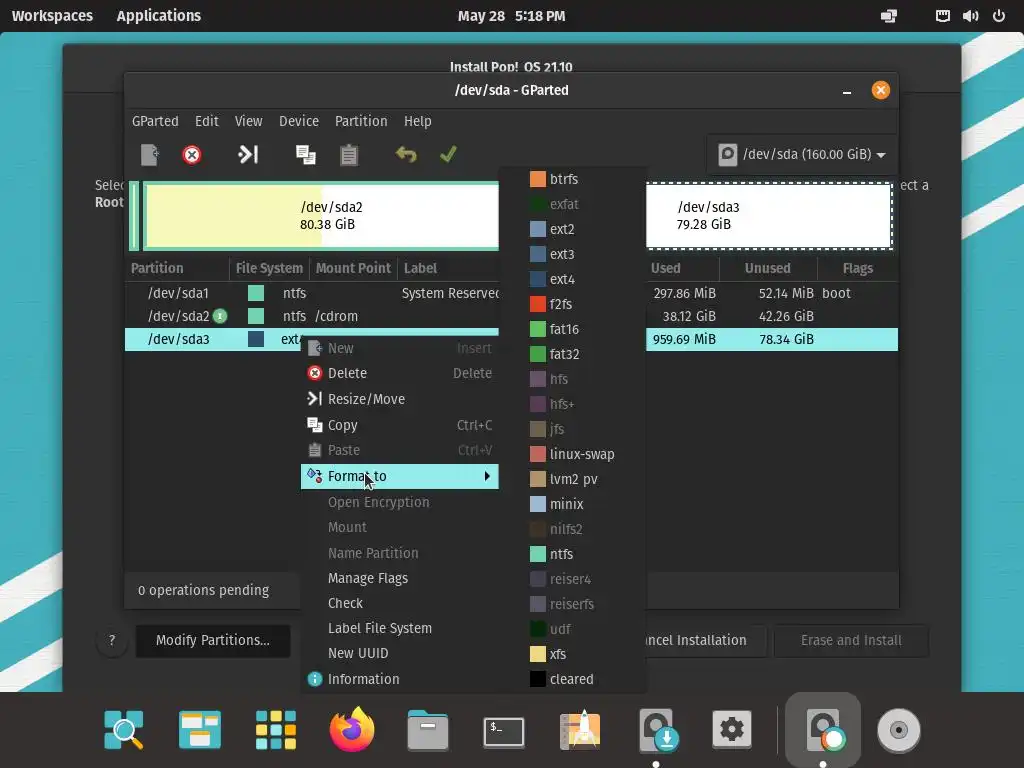Screen dimensions: 1024x768
Task: Choose fat16 file system format
Action: point(573,329)
